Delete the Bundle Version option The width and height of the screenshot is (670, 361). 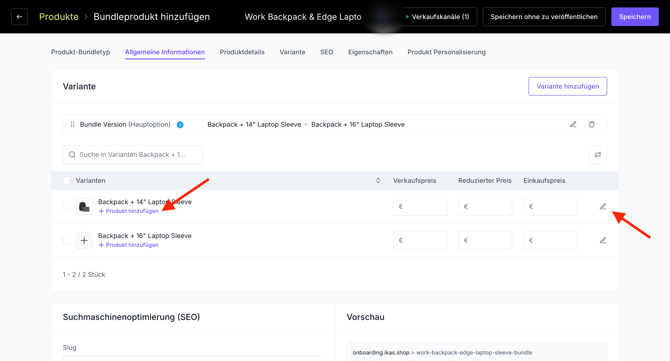(592, 124)
